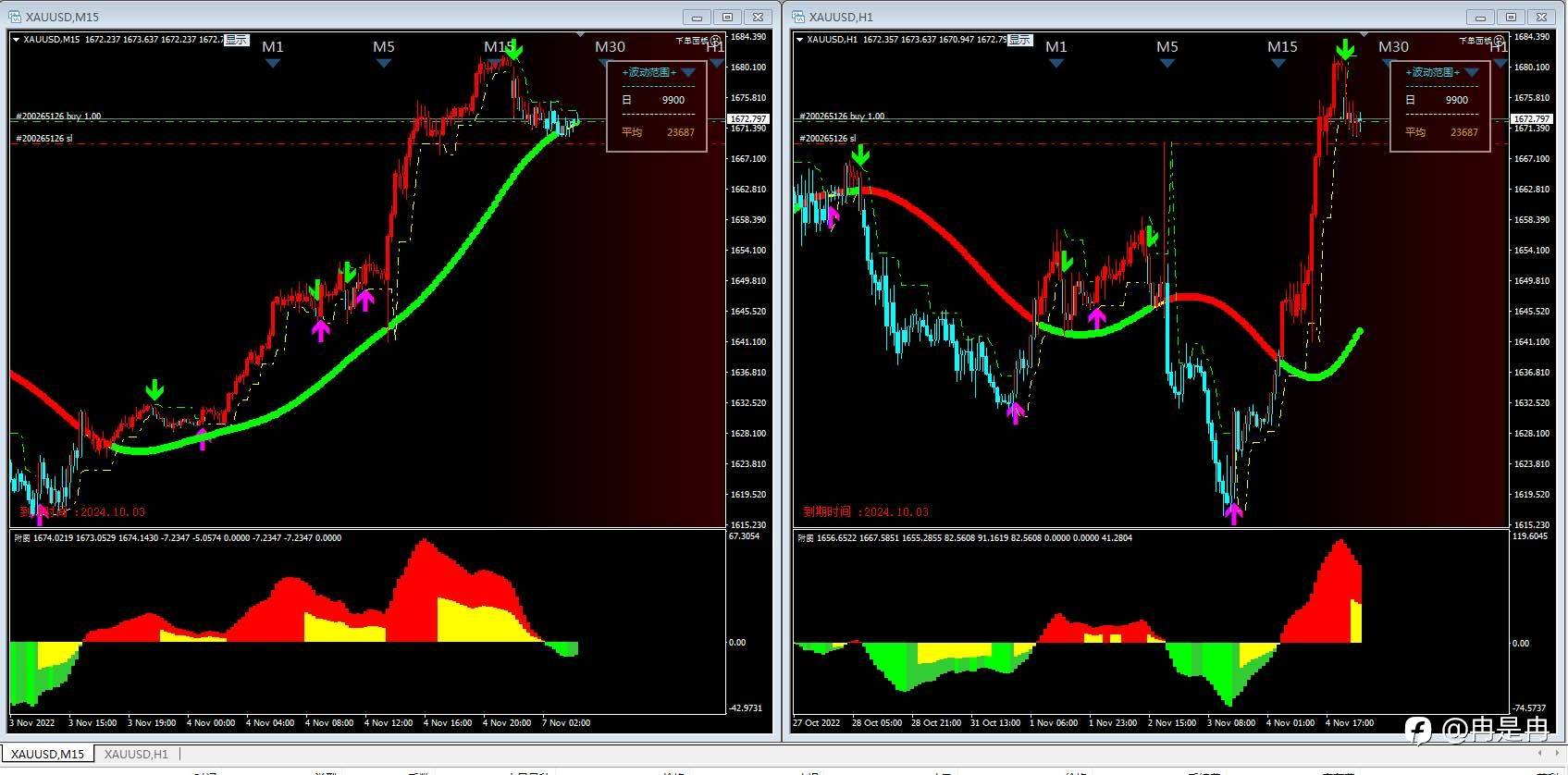Switch to the XAUUSD,M15 tab
Screen dimensions: 1568x775
pos(47,754)
